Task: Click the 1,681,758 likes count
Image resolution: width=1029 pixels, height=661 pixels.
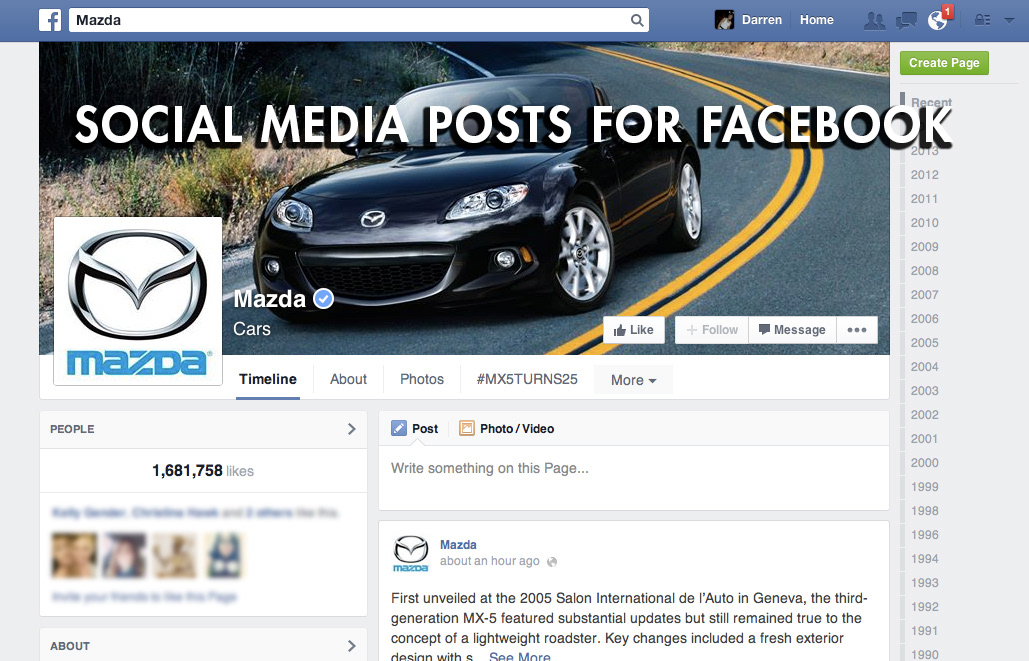Action: tap(203, 471)
